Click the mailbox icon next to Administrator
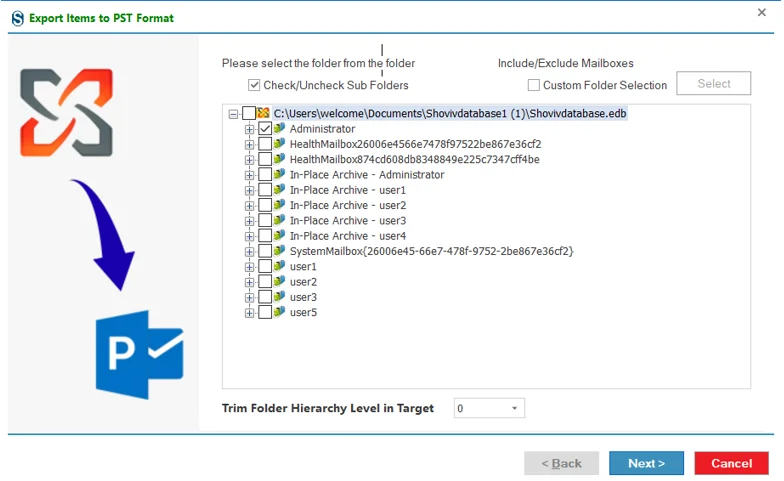This screenshot has height=481, width=784. (280, 128)
